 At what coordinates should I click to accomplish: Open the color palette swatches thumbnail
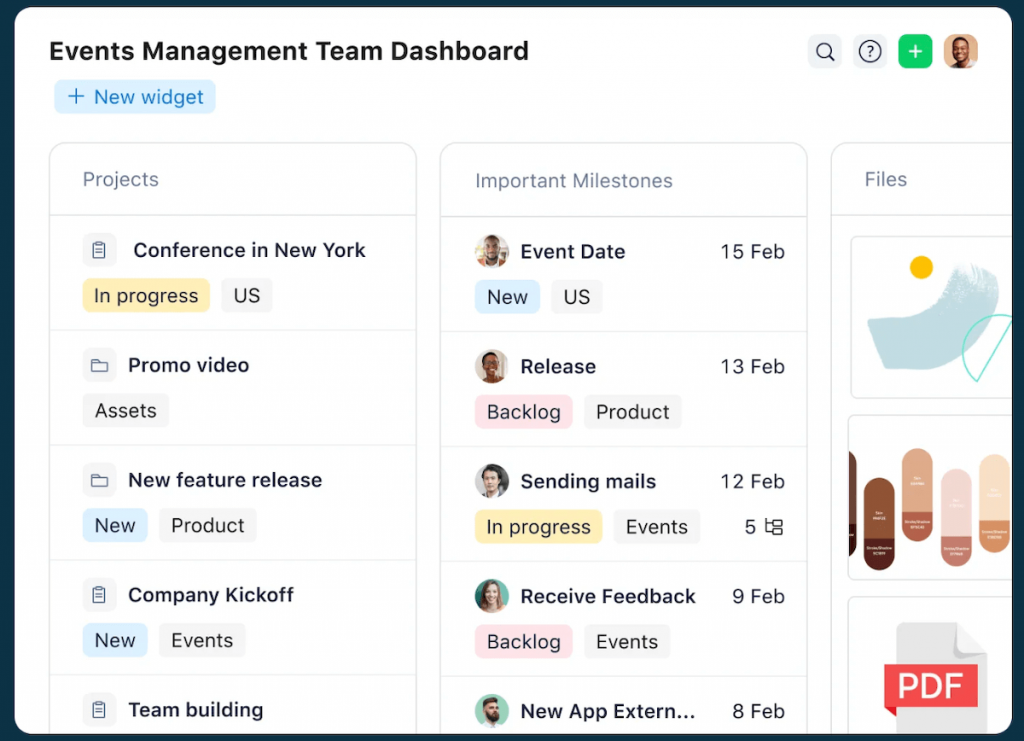pyautogui.click(x=930, y=498)
